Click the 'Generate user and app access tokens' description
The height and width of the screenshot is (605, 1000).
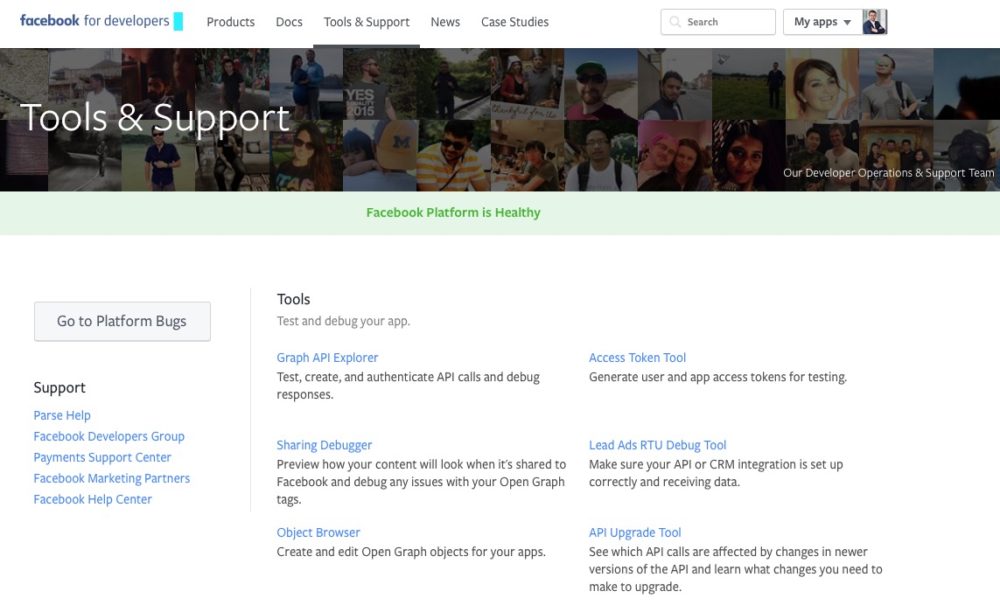(x=717, y=377)
